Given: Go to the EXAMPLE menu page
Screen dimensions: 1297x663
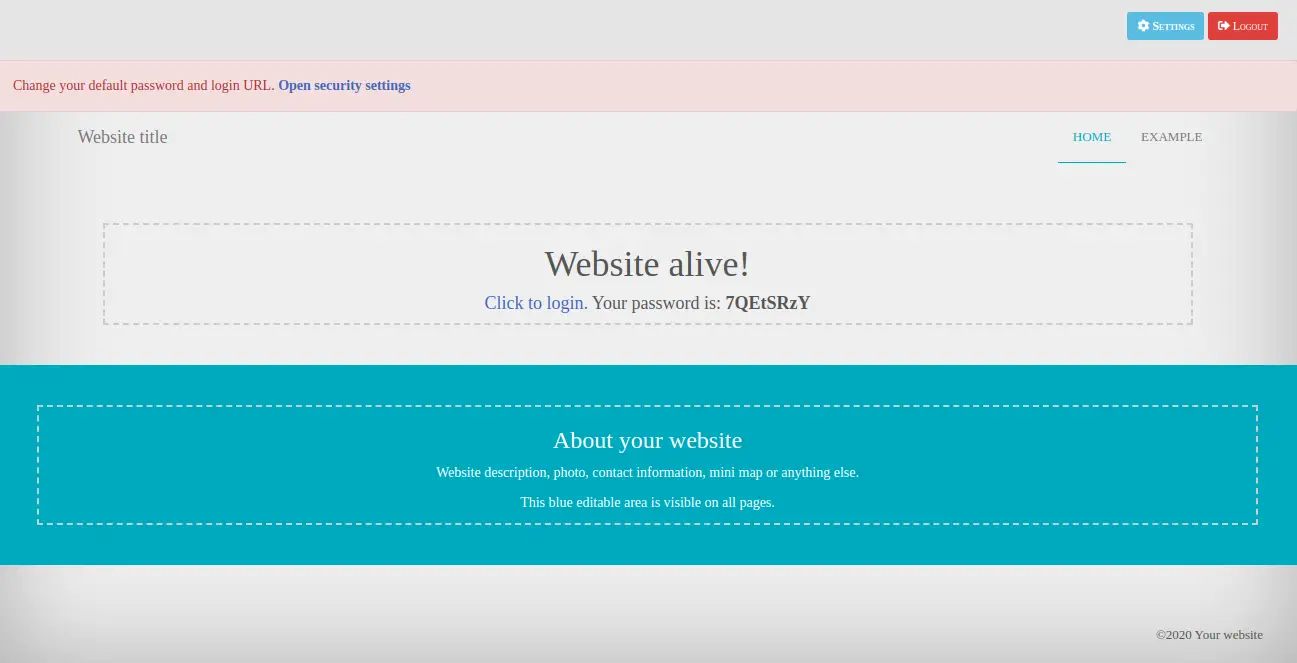Looking at the screenshot, I should [1171, 137].
